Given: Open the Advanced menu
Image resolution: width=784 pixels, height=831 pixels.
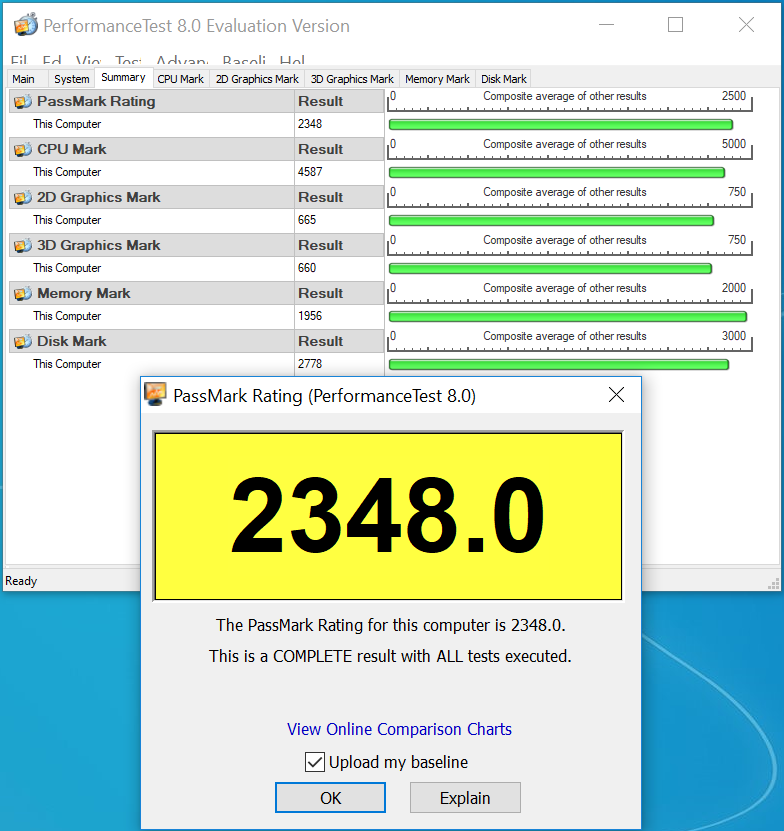Looking at the screenshot, I should click(182, 59).
